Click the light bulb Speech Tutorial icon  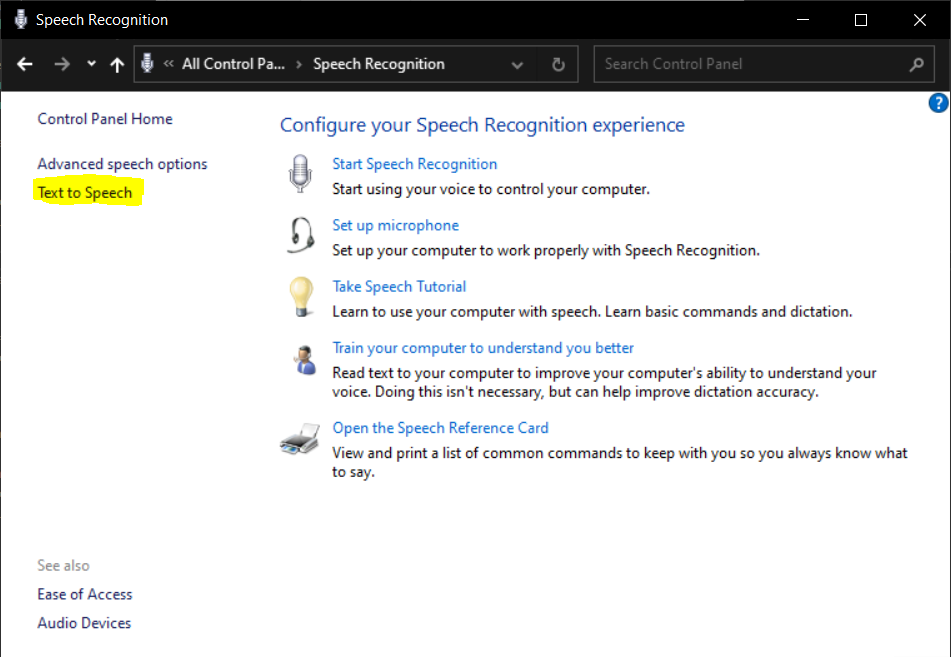300,297
